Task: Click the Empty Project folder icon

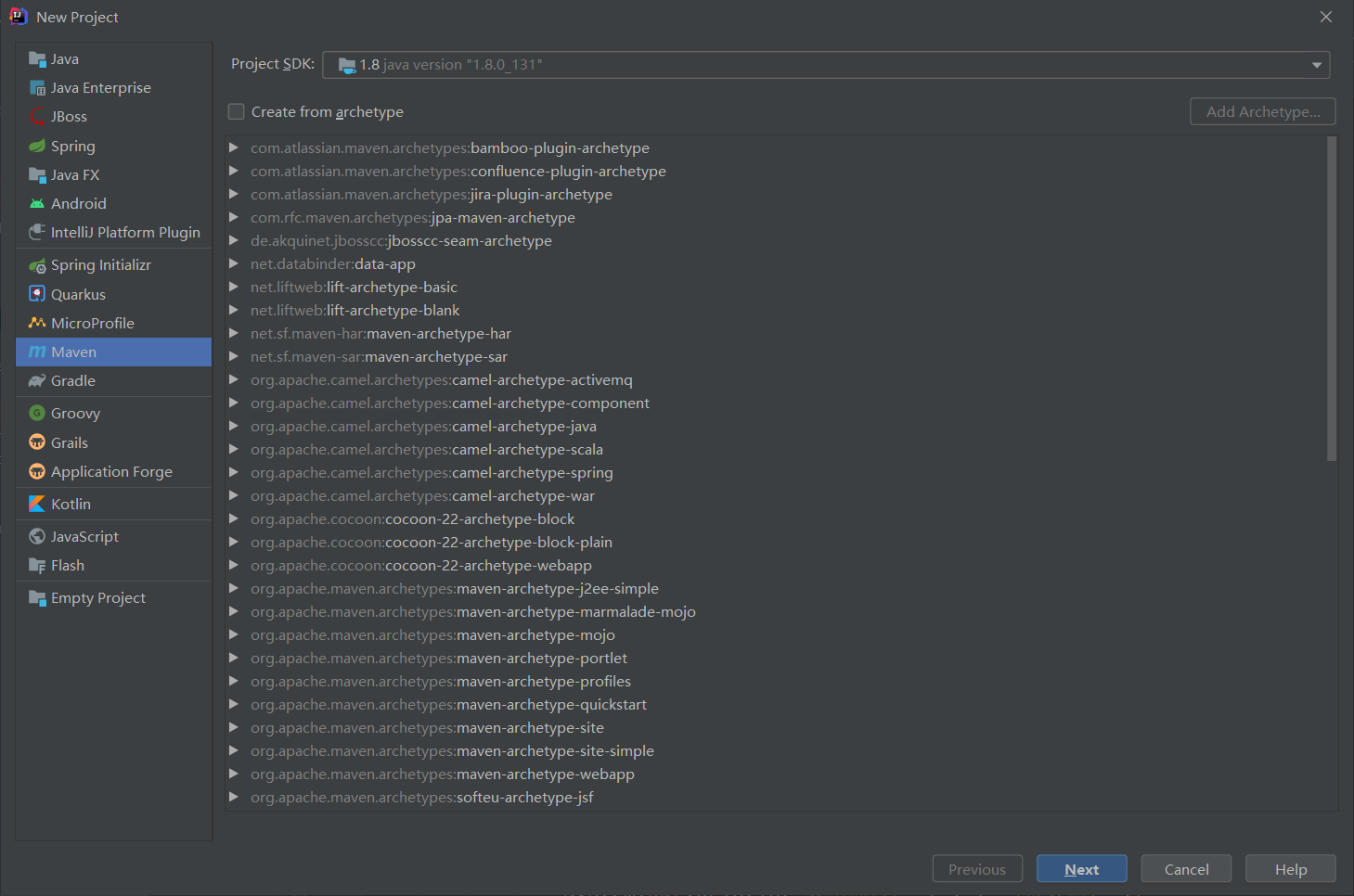Action: [x=37, y=598]
